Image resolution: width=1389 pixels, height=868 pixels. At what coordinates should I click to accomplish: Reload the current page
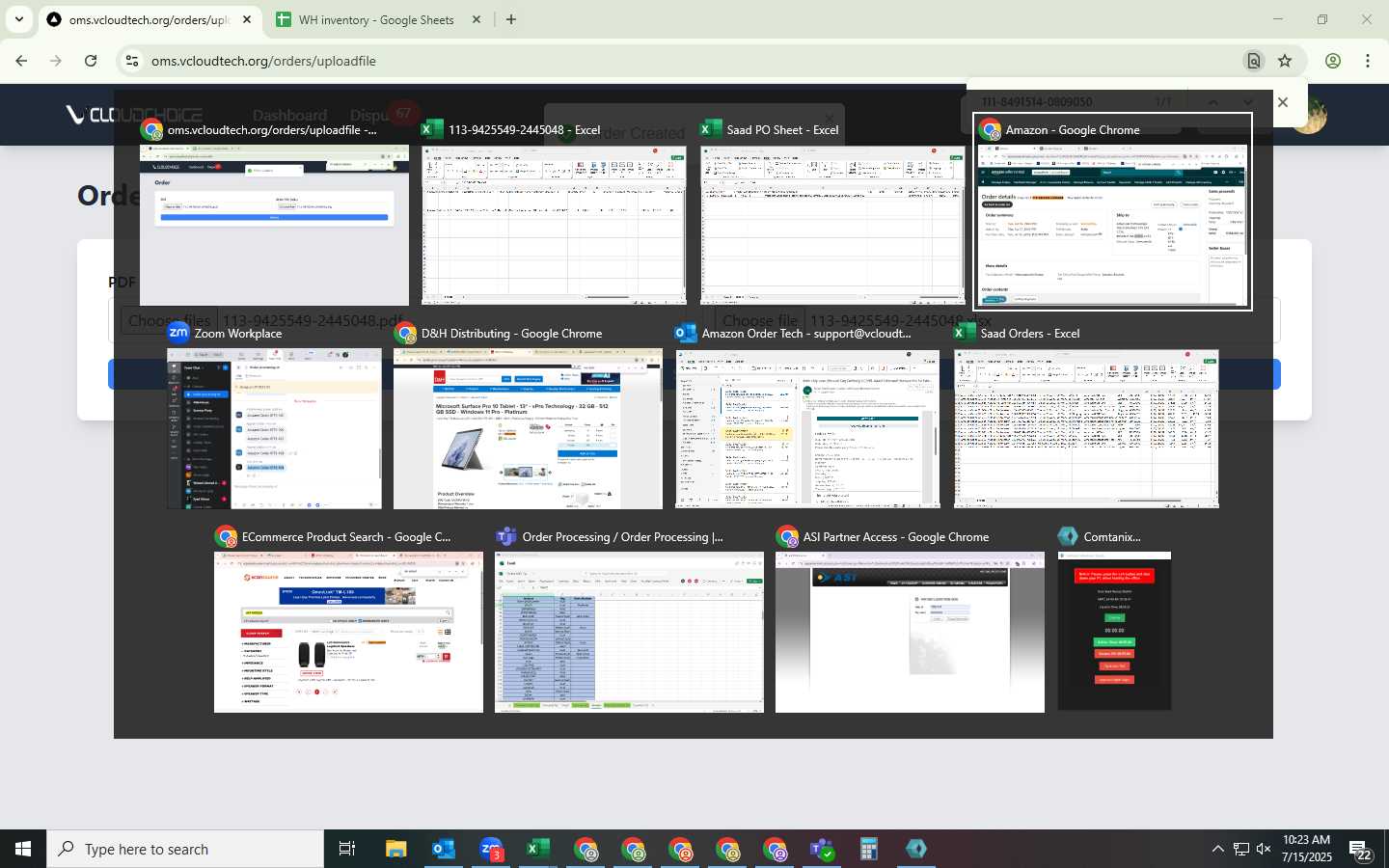pos(91,61)
